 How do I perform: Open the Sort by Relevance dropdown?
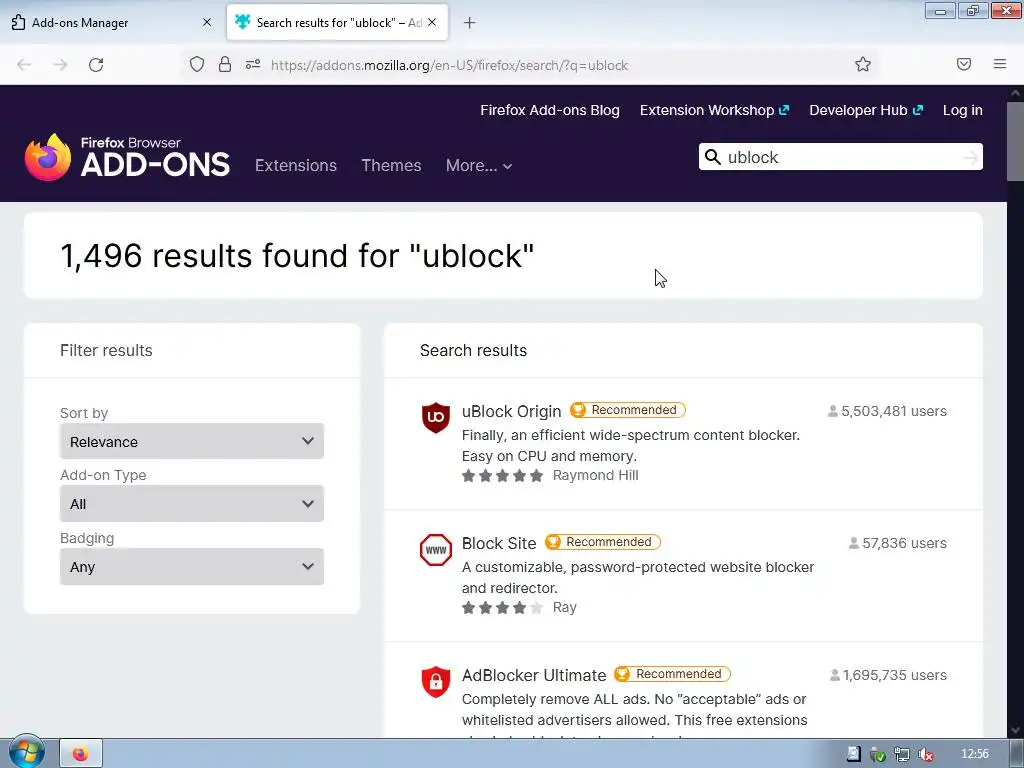tap(192, 441)
